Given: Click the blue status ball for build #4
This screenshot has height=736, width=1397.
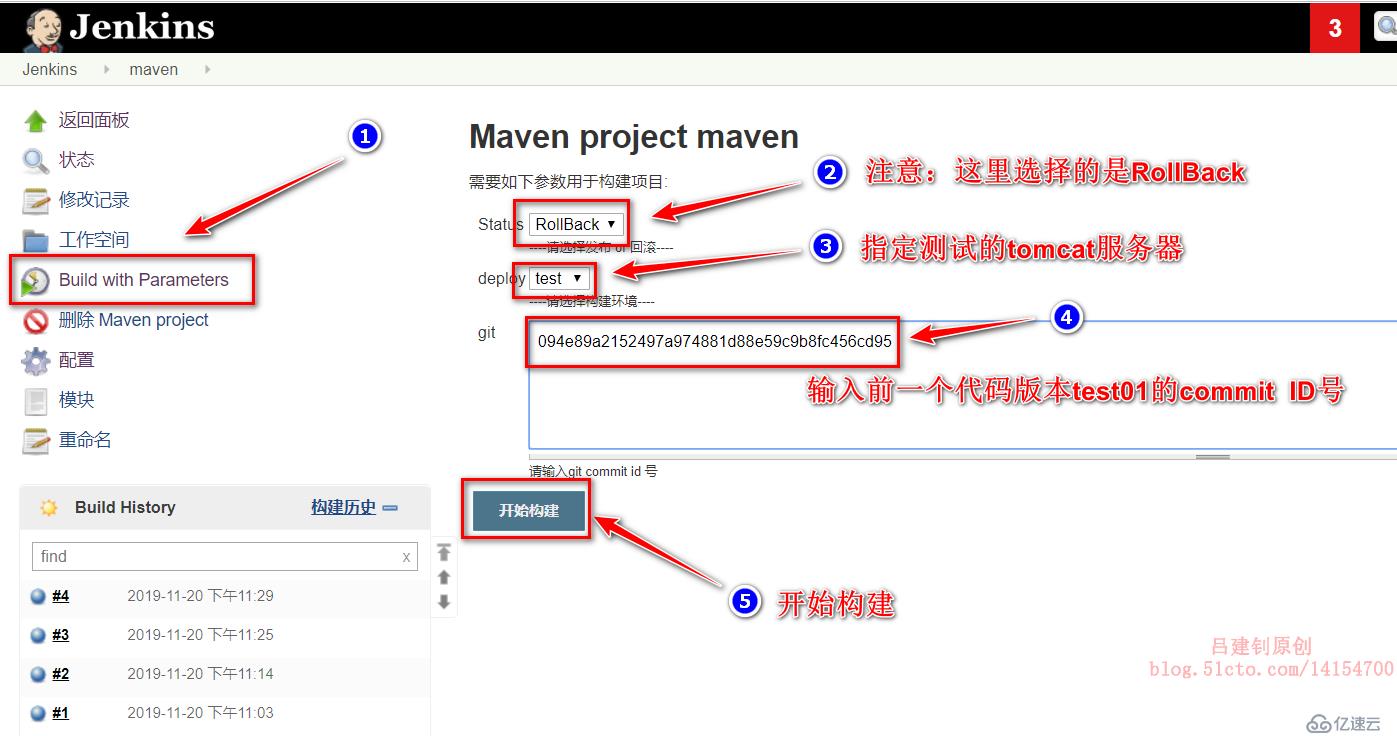Looking at the screenshot, I should [x=38, y=596].
